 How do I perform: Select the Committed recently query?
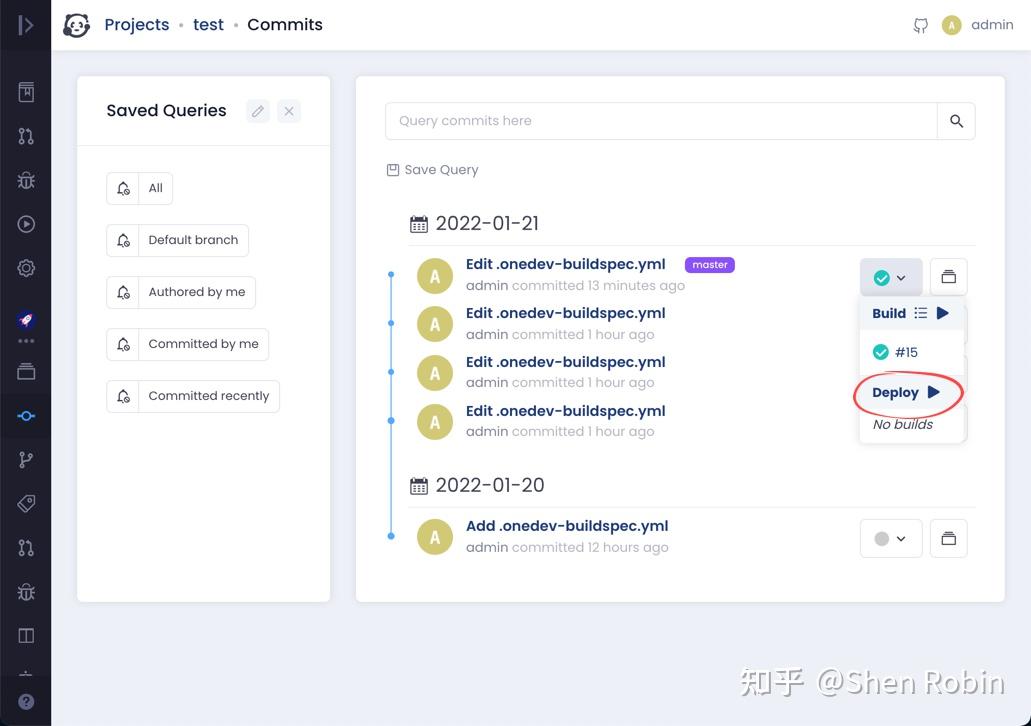coord(208,396)
